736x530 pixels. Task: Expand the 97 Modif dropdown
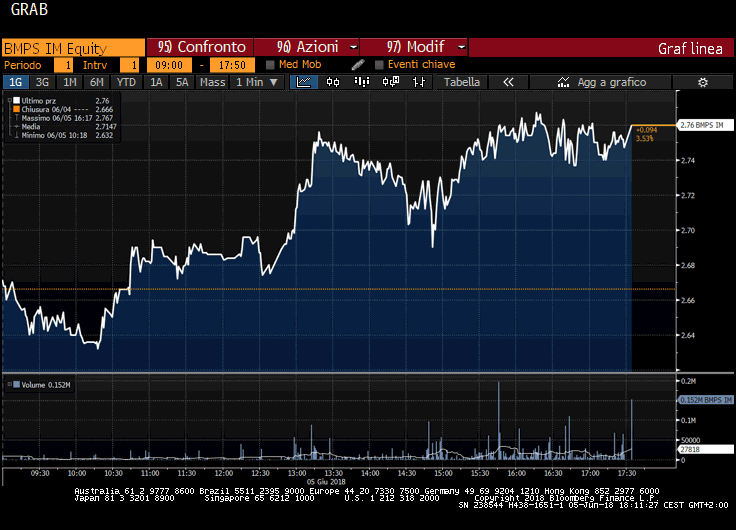(x=415, y=47)
